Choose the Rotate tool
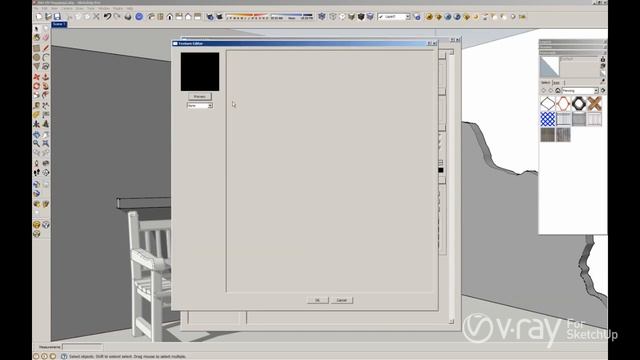The image size is (640, 360). (36, 86)
